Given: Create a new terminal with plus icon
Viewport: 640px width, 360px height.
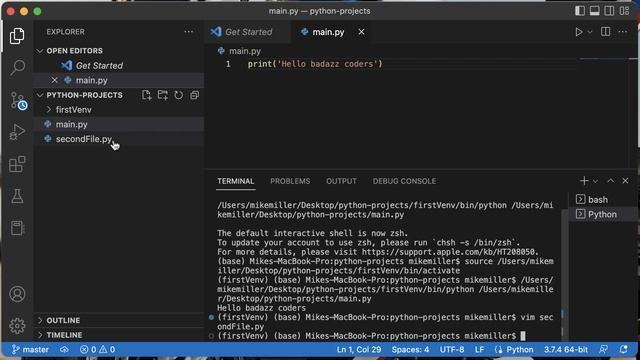Looking at the screenshot, I should coord(584,180).
